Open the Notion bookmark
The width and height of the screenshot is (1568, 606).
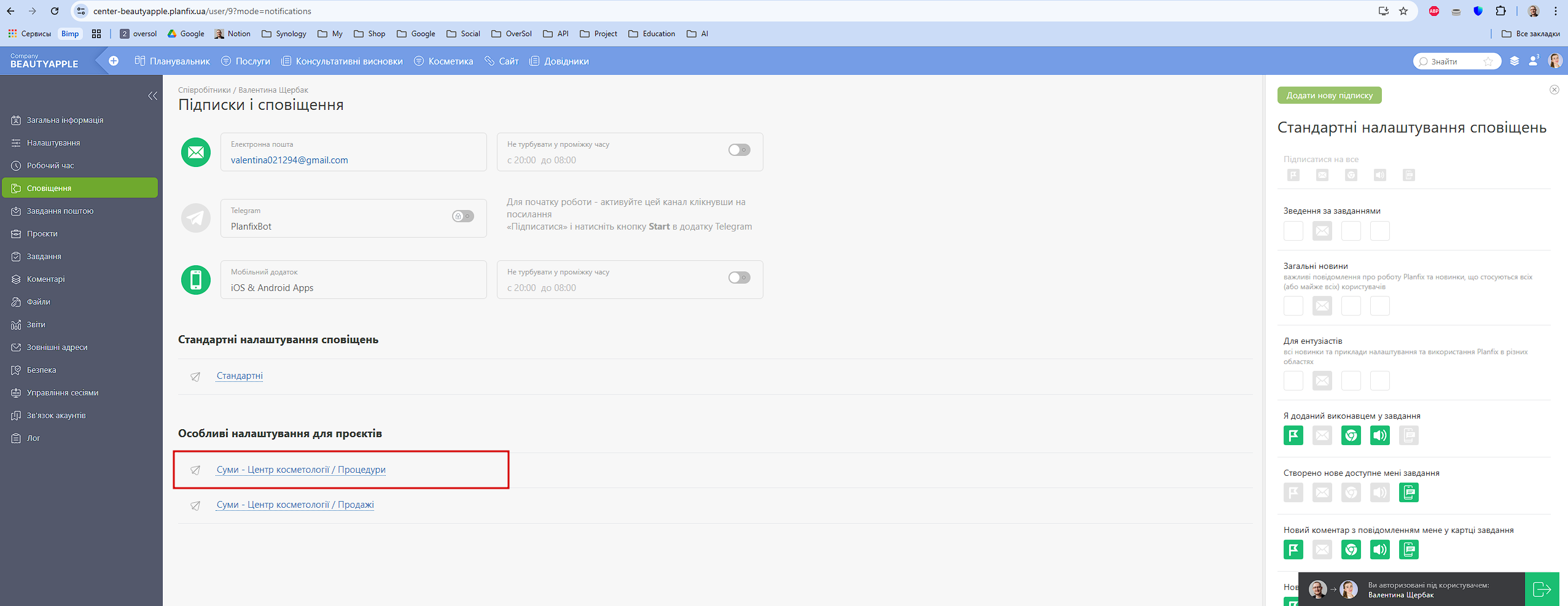coord(233,34)
